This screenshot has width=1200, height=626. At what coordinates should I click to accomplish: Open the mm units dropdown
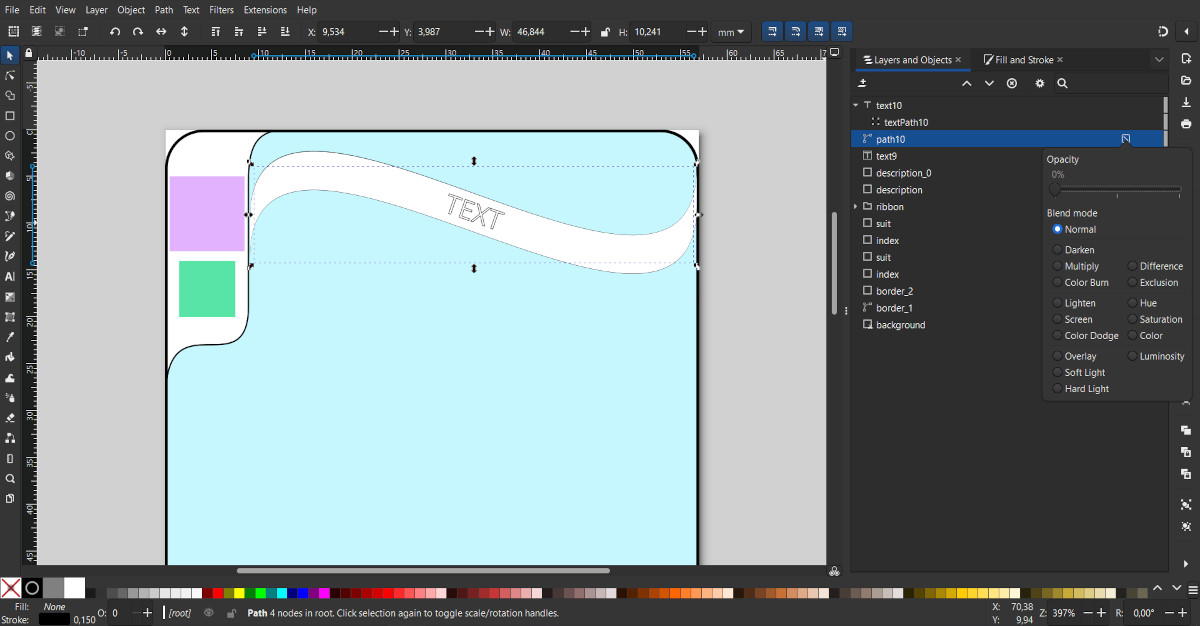732,32
